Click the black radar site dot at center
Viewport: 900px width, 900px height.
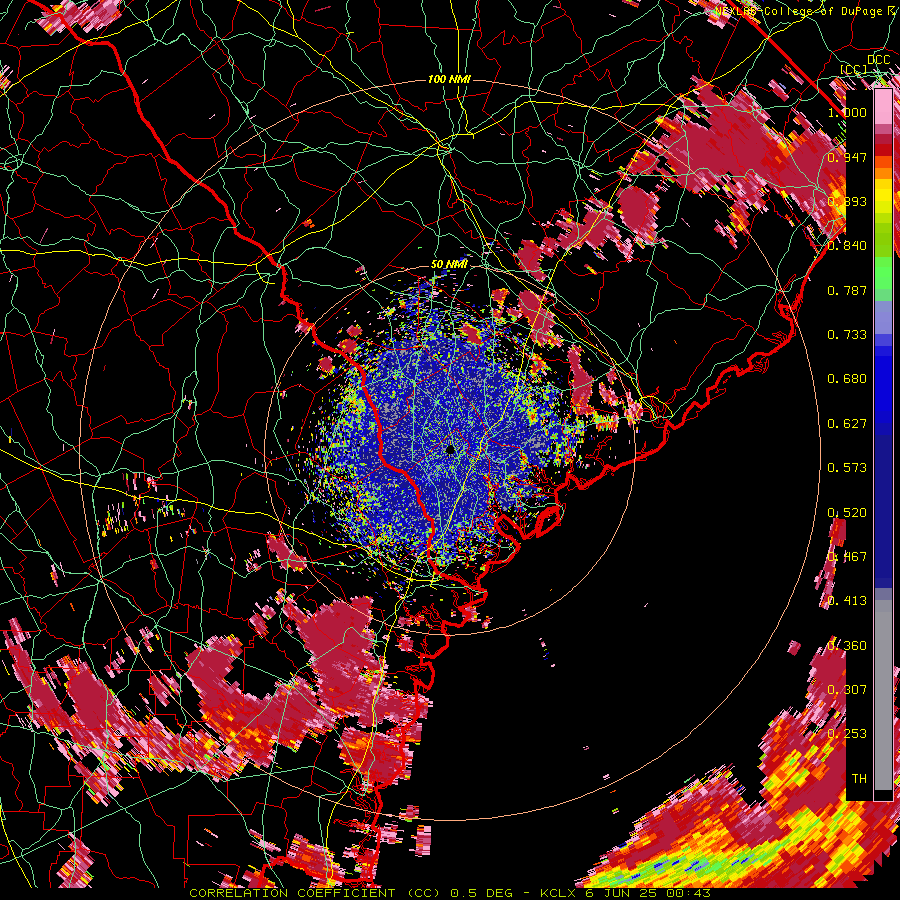click(451, 450)
